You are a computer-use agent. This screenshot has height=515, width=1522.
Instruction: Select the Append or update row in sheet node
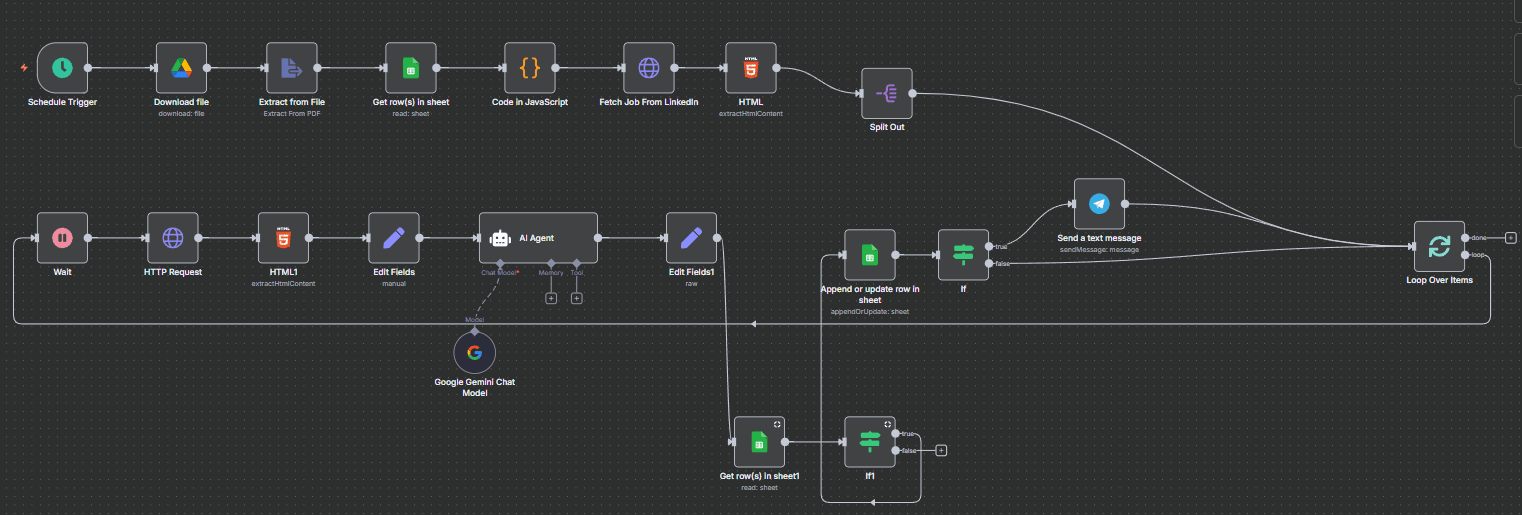pyautogui.click(x=870, y=255)
